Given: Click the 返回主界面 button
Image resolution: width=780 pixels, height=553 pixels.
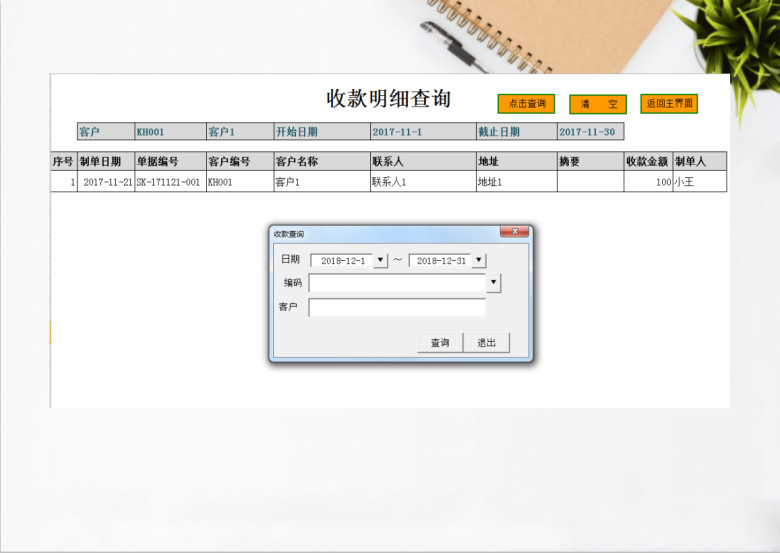Looking at the screenshot, I should point(669,103).
